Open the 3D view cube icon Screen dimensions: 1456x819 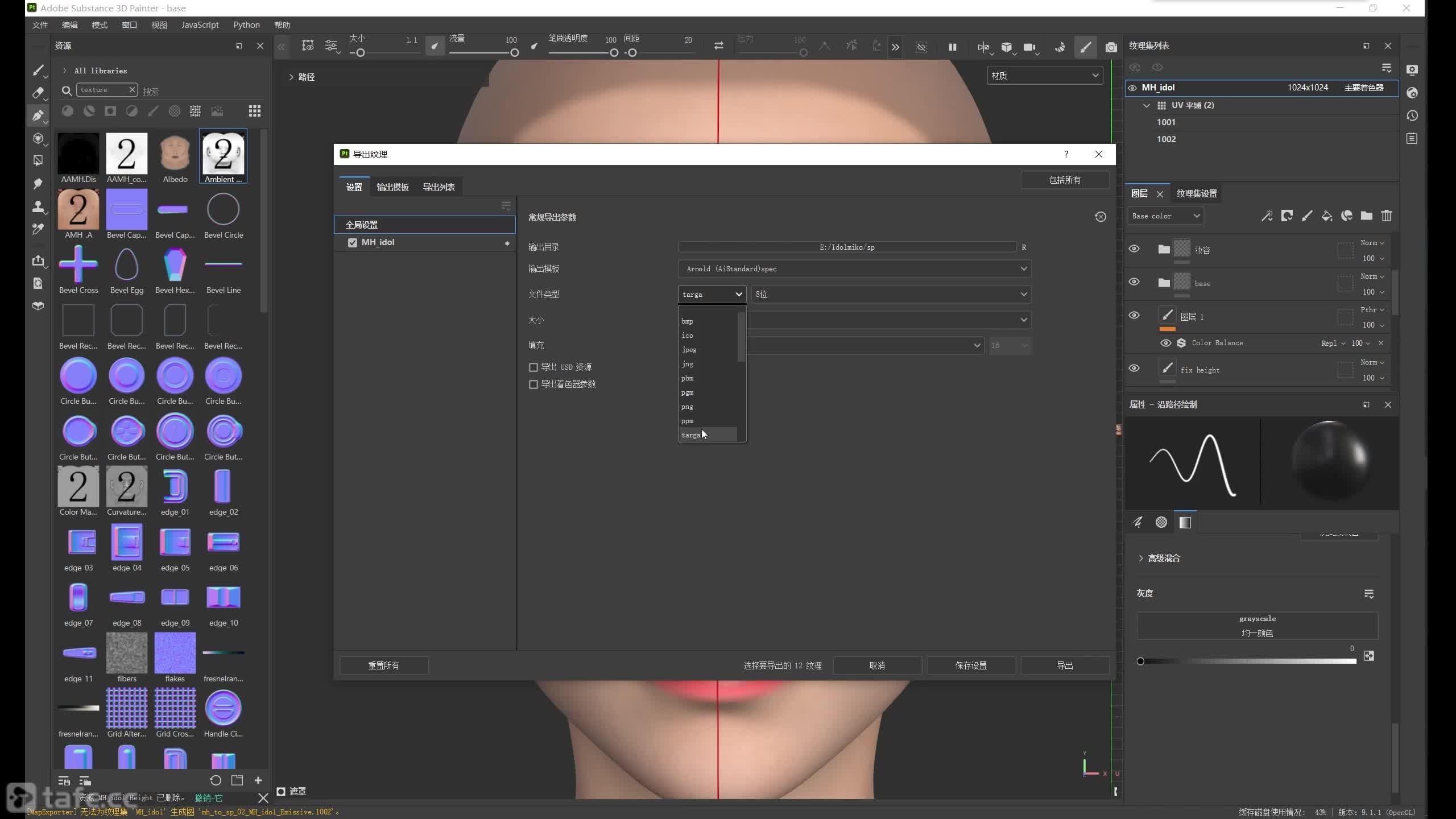tap(1007, 47)
